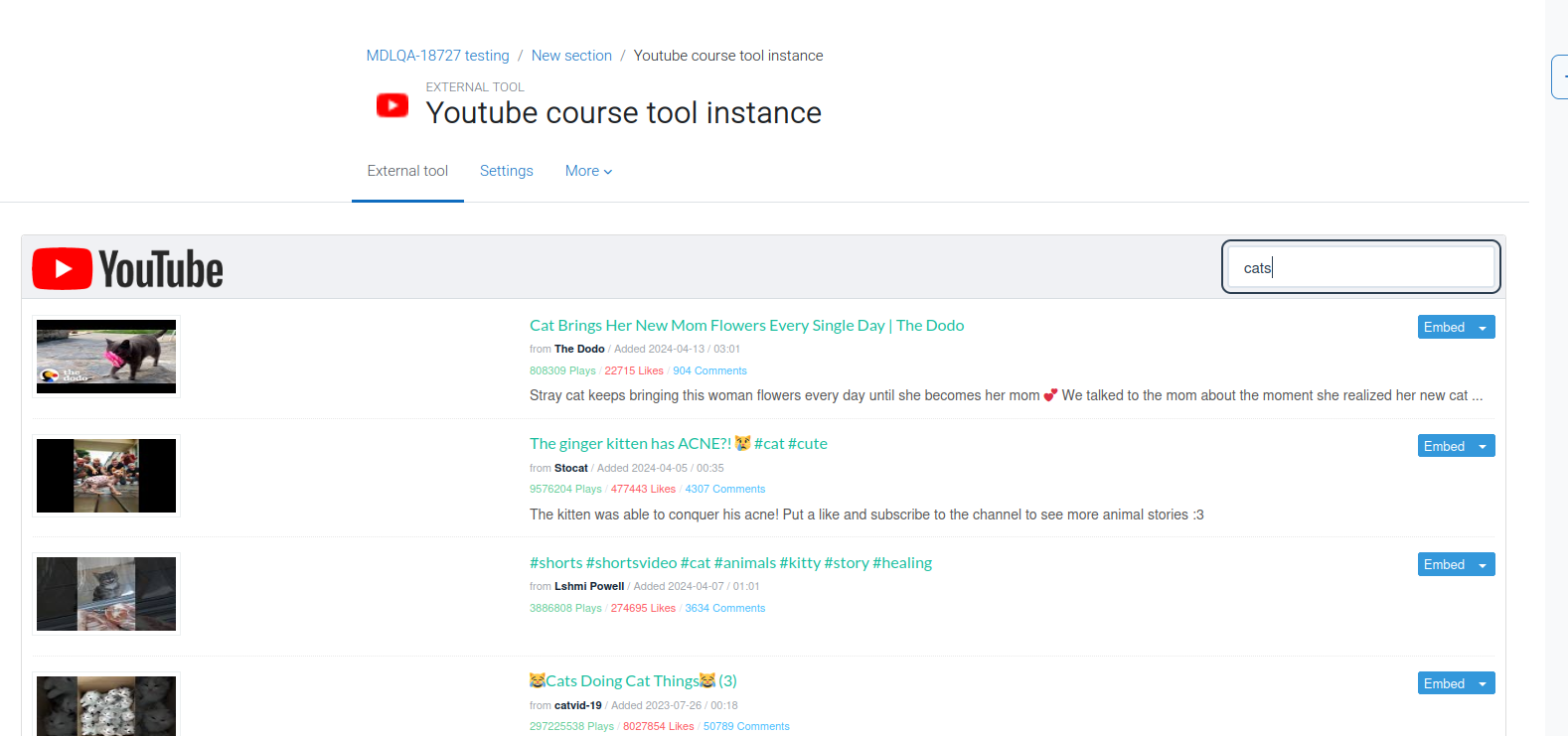Click 3886808 Plays text
This screenshot has height=736, width=1568.
pos(565,609)
